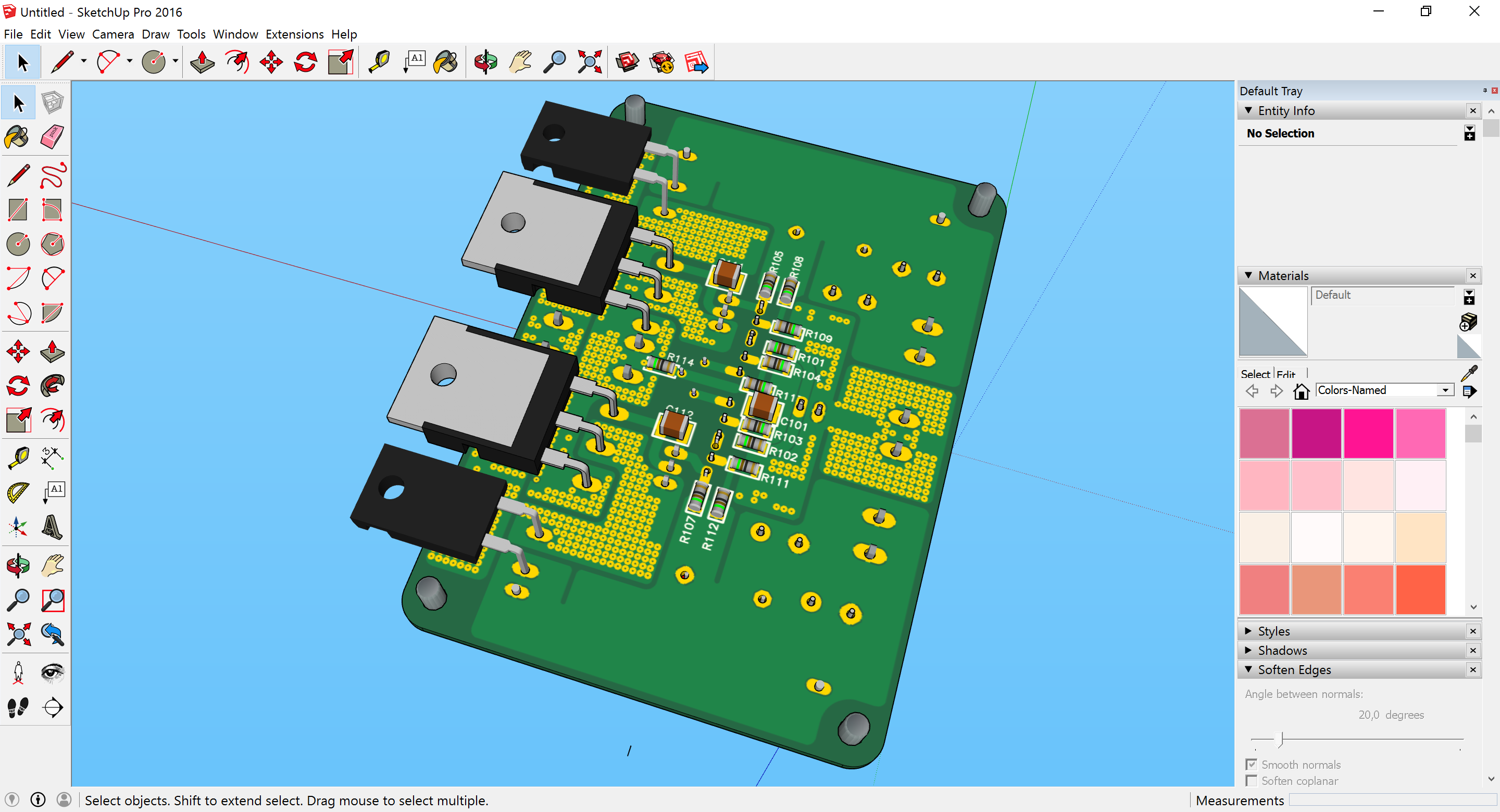1500x812 pixels.
Task: Click the credits info status bar icon
Action: click(38, 800)
